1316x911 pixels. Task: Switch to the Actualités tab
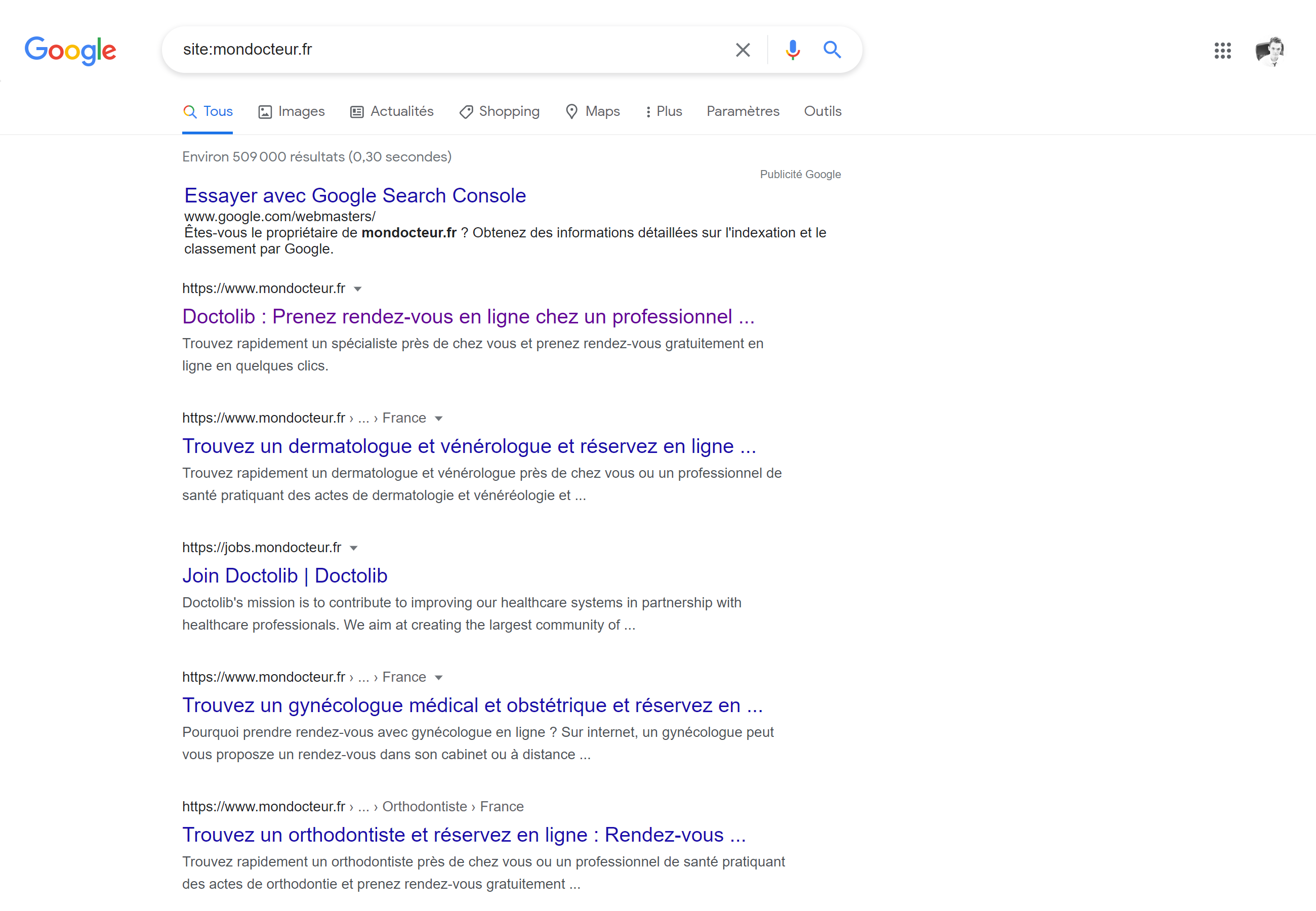(392, 111)
